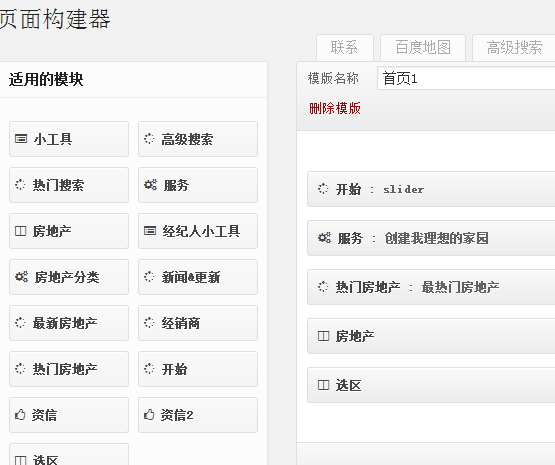Image resolution: width=555 pixels, height=465 pixels.
Task: Click the 最新房地产 module button
Action: [x=69, y=323]
